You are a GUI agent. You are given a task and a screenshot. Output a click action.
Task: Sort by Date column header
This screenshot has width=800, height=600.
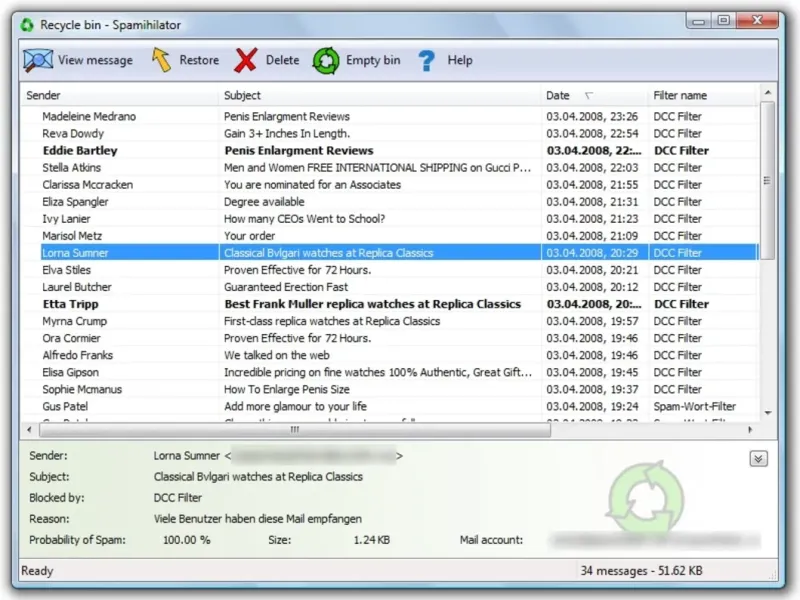click(x=594, y=95)
